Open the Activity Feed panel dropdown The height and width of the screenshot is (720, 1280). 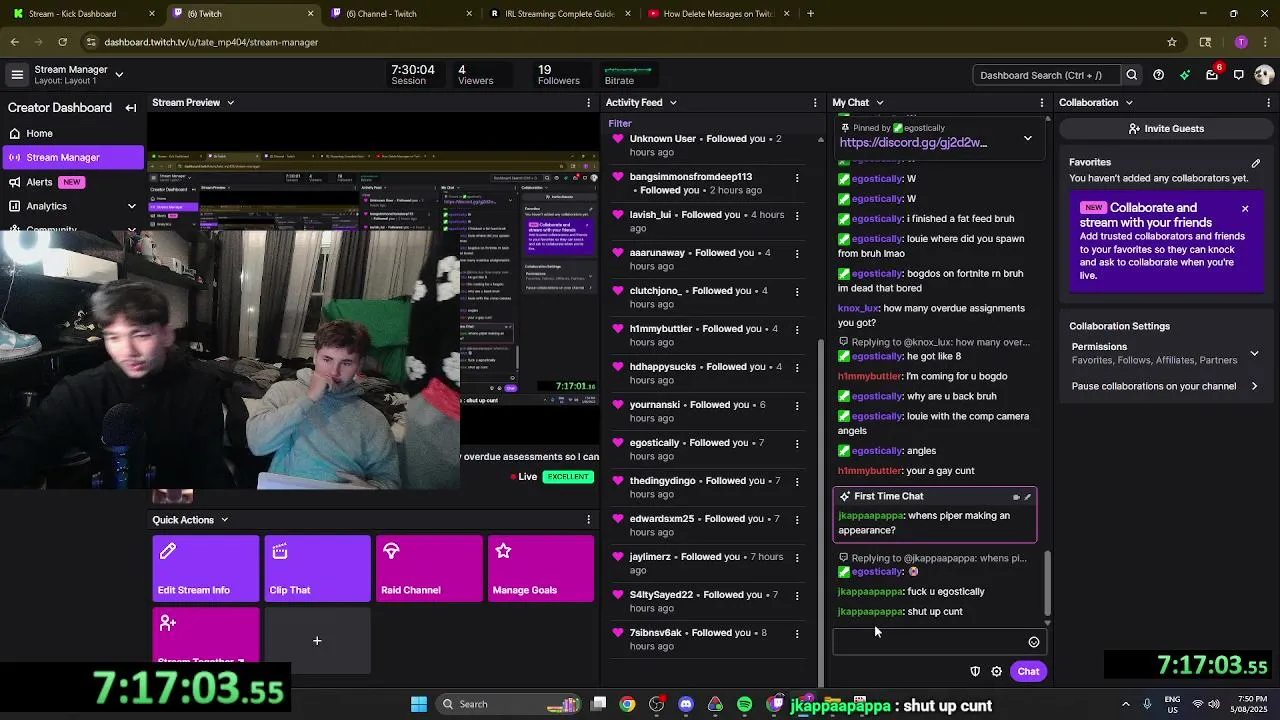[673, 102]
